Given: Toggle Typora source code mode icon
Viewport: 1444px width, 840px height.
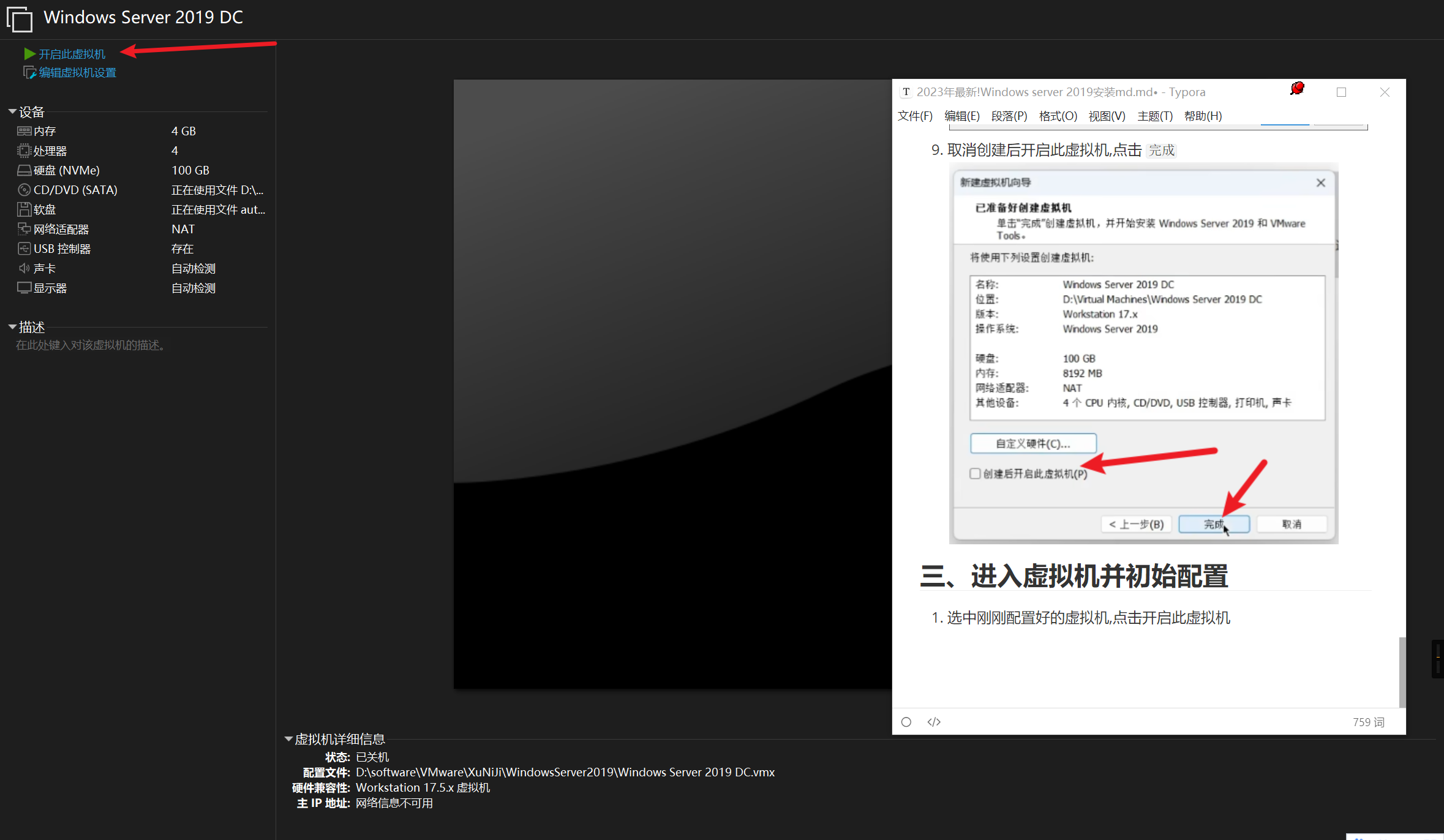Looking at the screenshot, I should pos(934,722).
